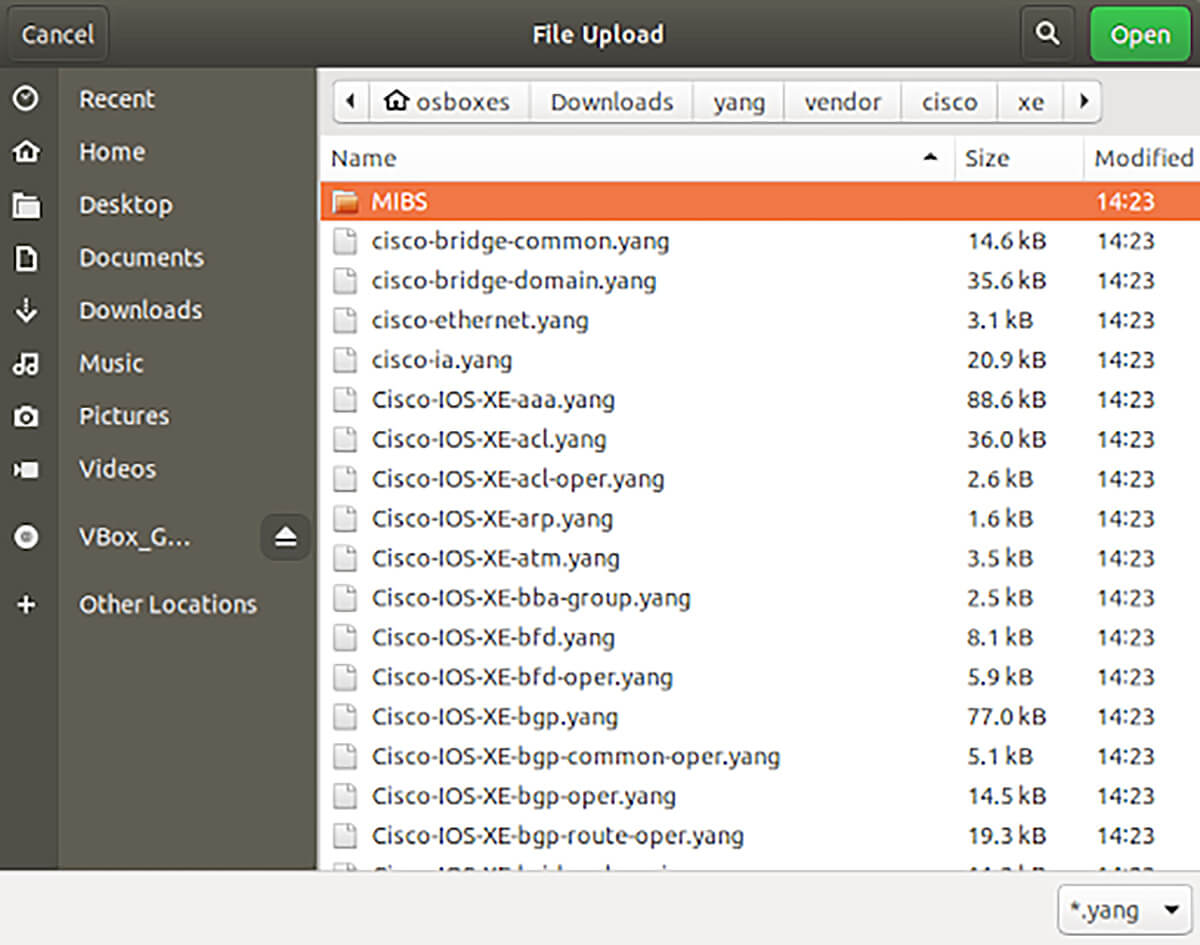Click the file icon for Cisco-IOS-XE-acl.yang
Image resolution: width=1200 pixels, height=945 pixels.
[x=345, y=439]
